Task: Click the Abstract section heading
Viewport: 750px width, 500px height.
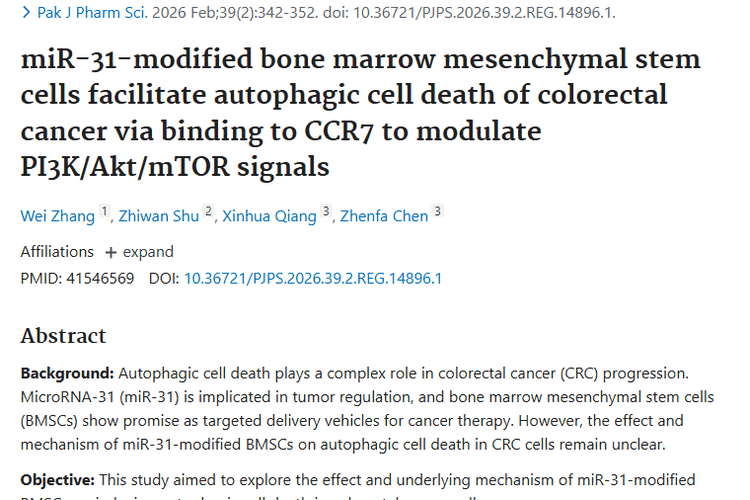Action: pyautogui.click(x=63, y=336)
